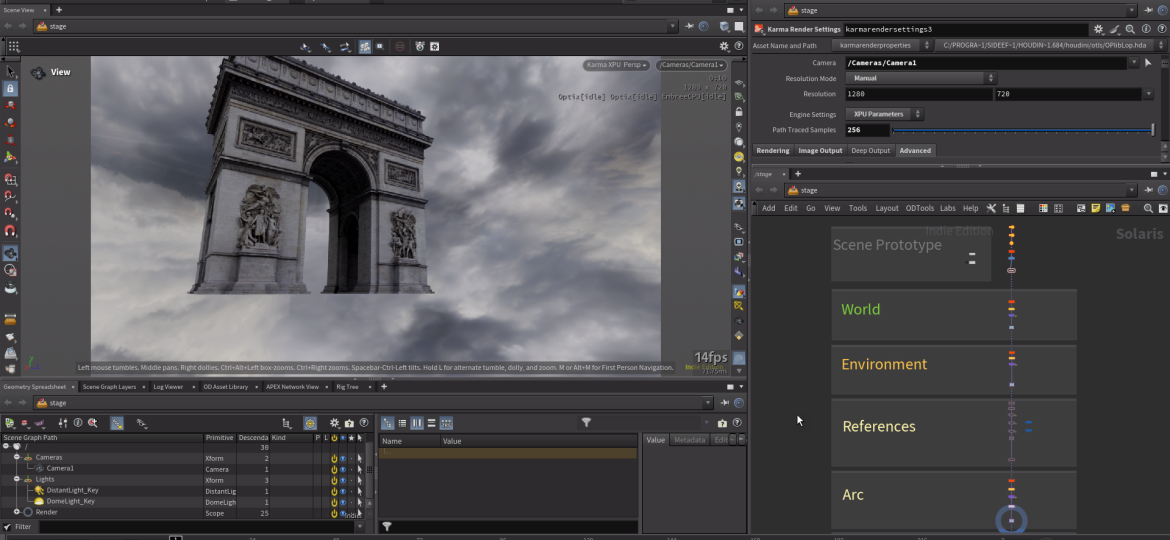Toggle the active power icon for Camera1
Screen dimensions: 1170x540
[333, 469]
